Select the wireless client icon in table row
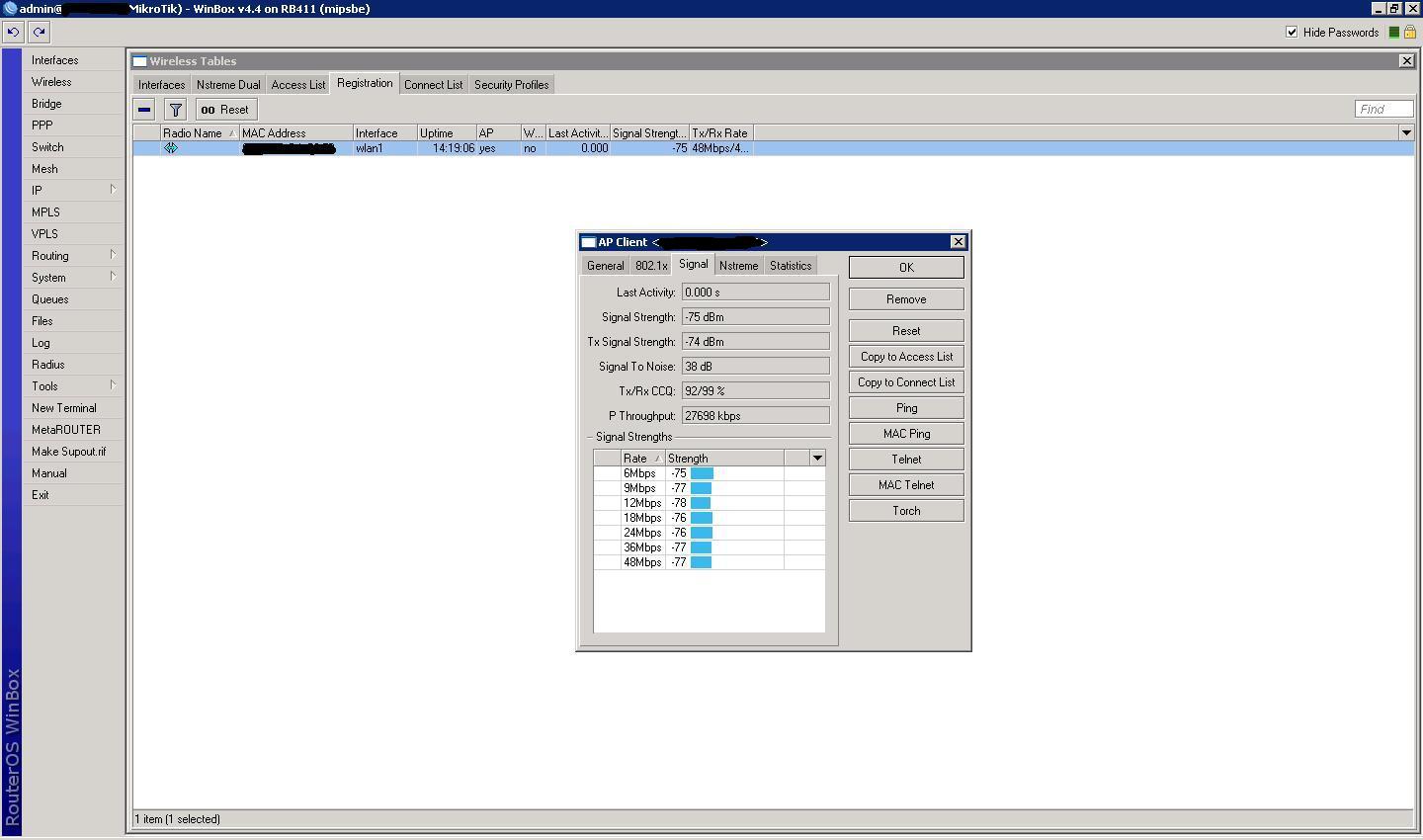Screen dimensions: 1423x840 [x=171, y=148]
